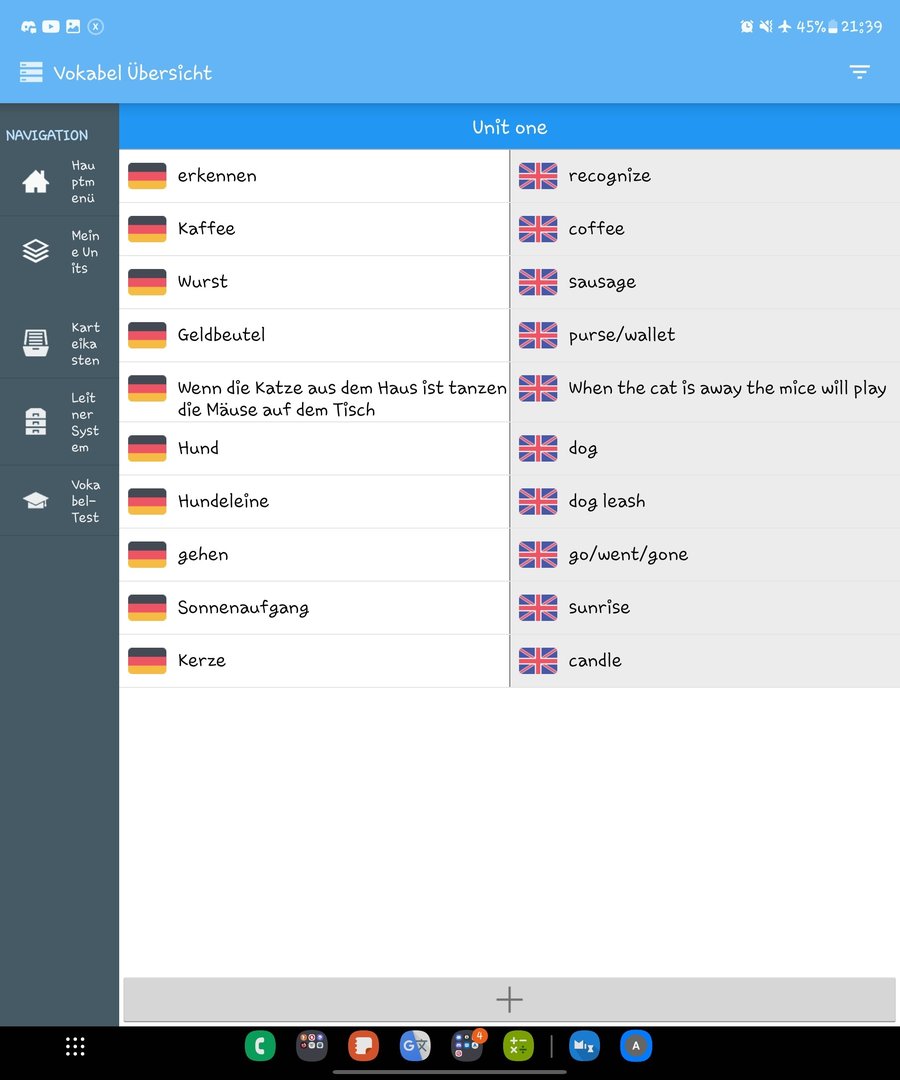Open the Karteikasten card box icon
900x1080 pixels.
point(36,343)
